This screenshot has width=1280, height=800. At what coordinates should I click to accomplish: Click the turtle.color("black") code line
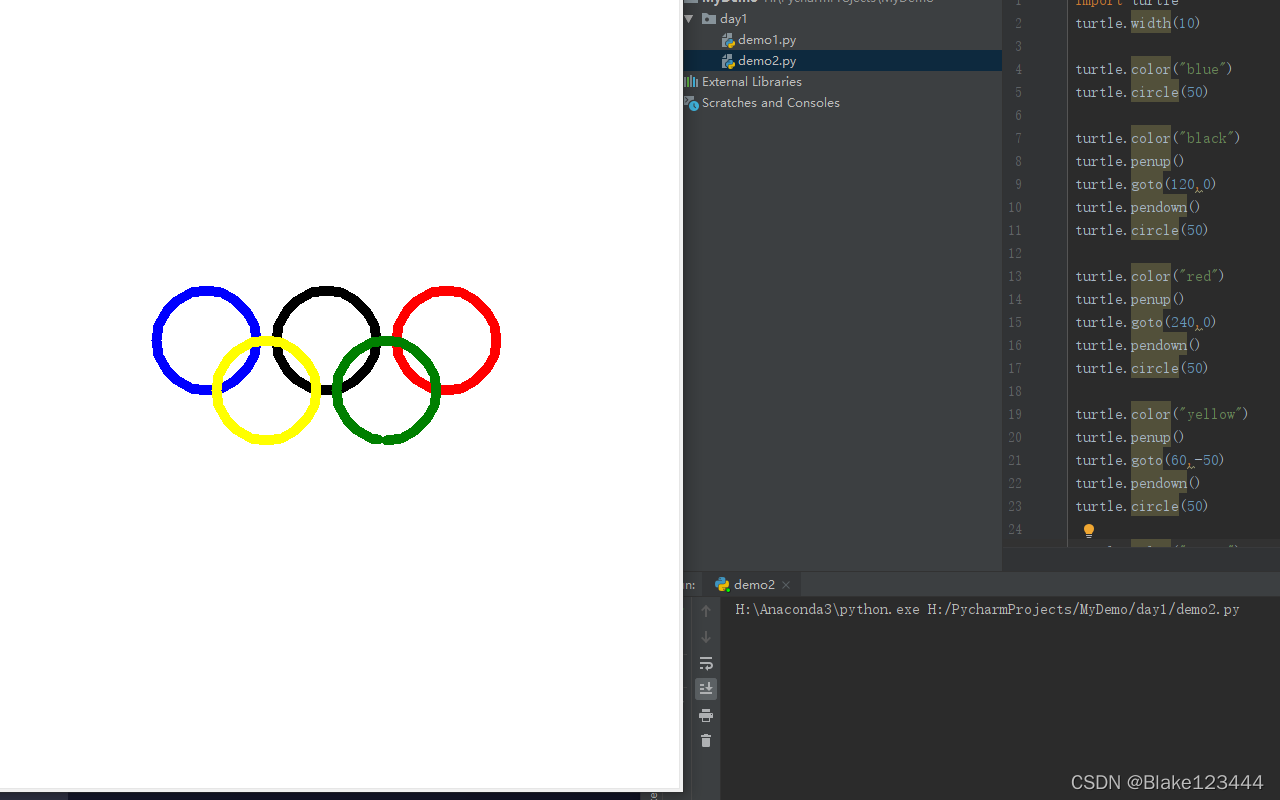(x=1158, y=138)
